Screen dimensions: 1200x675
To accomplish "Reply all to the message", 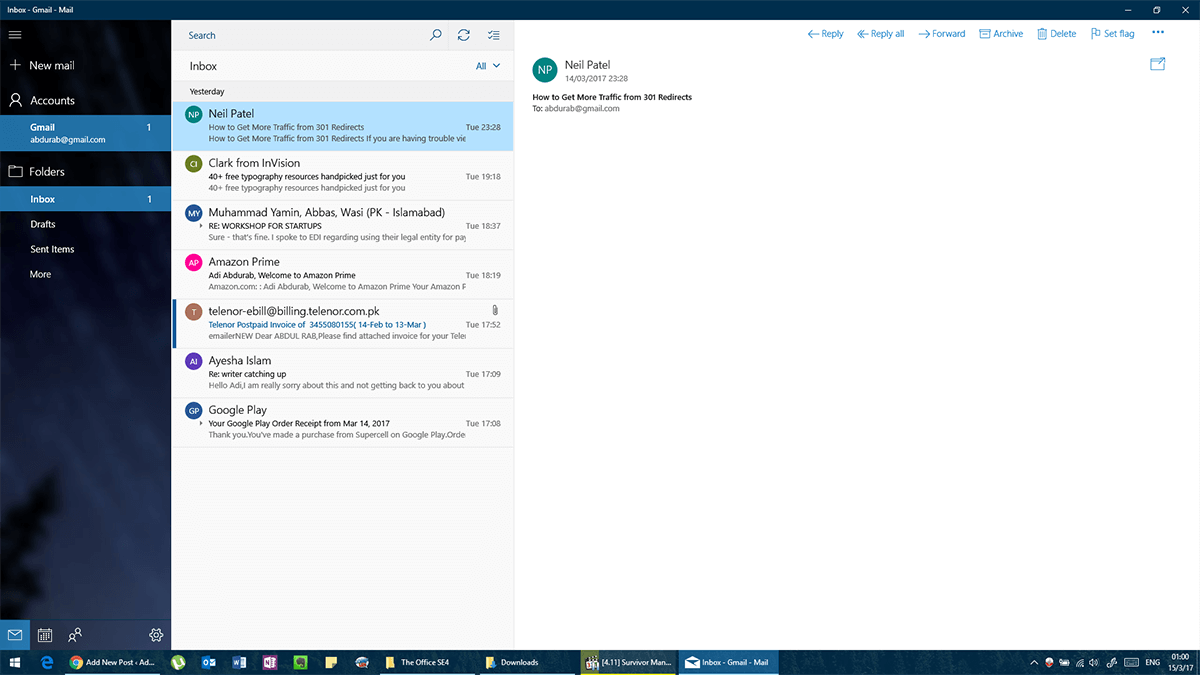I will [880, 34].
